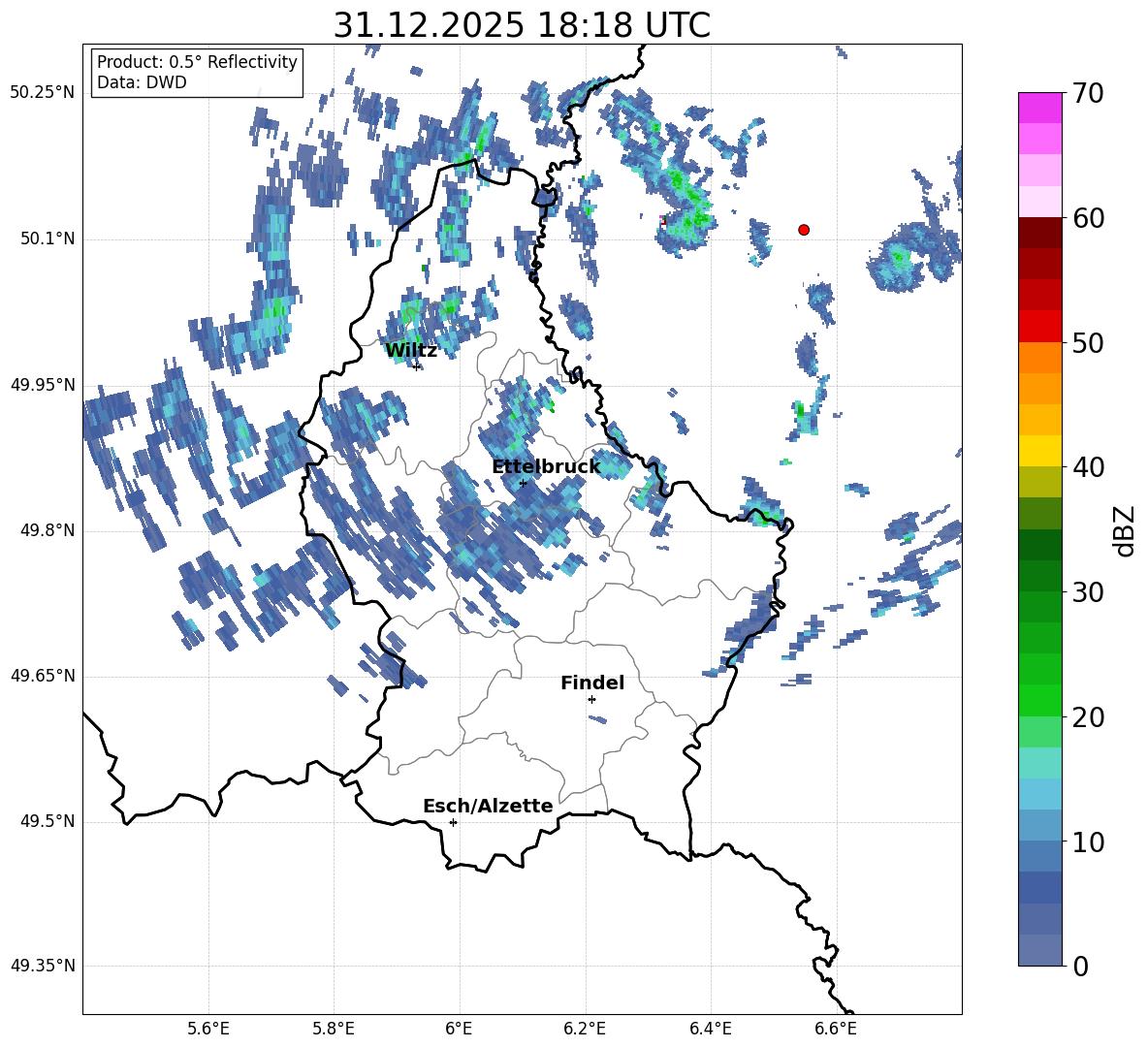Image resolution: width=1148 pixels, height=1048 pixels.
Task: Click the 50.25°N latitude label
Action: coord(43,93)
